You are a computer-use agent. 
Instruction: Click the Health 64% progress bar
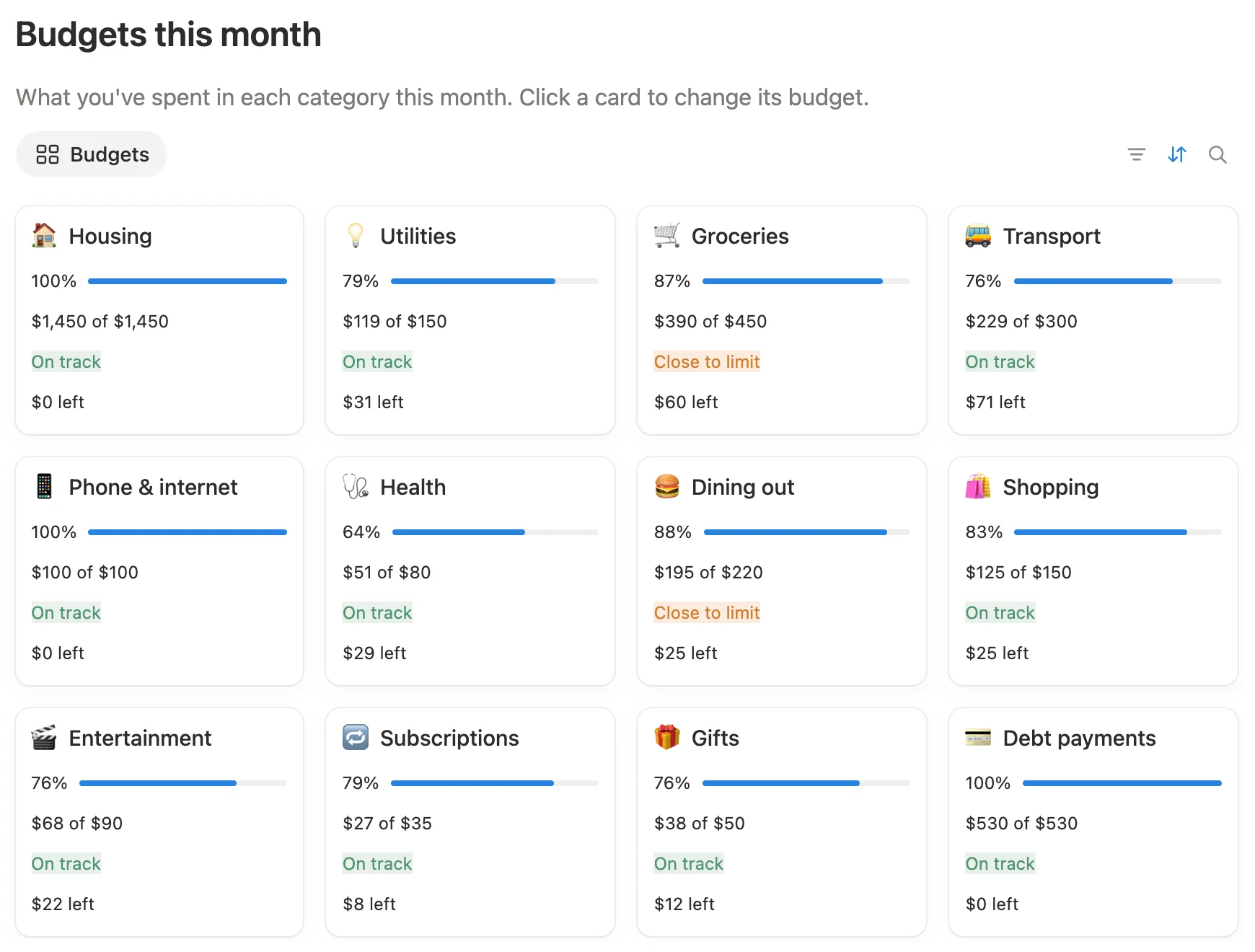click(496, 532)
